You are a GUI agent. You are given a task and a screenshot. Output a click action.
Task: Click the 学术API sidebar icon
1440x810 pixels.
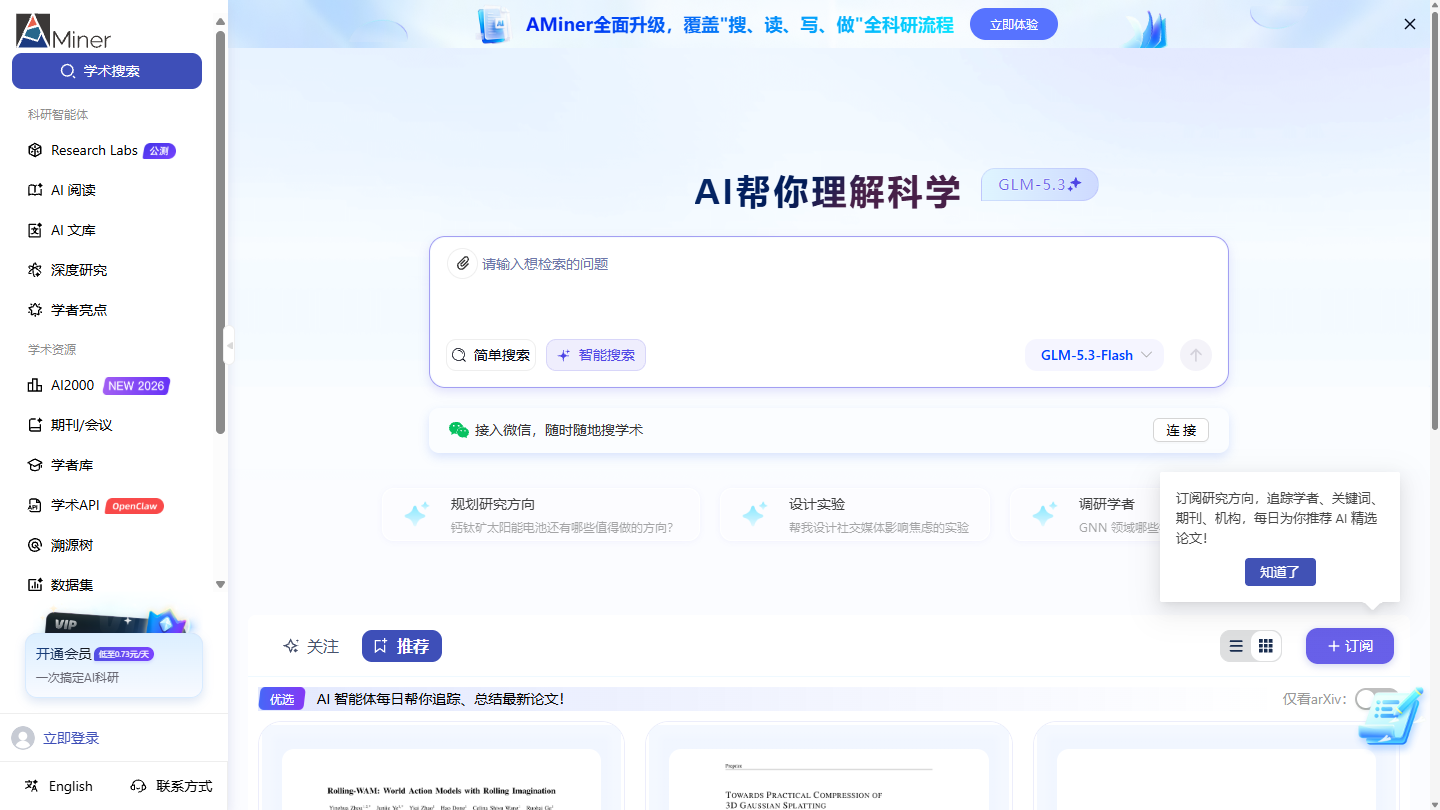(x=34, y=505)
